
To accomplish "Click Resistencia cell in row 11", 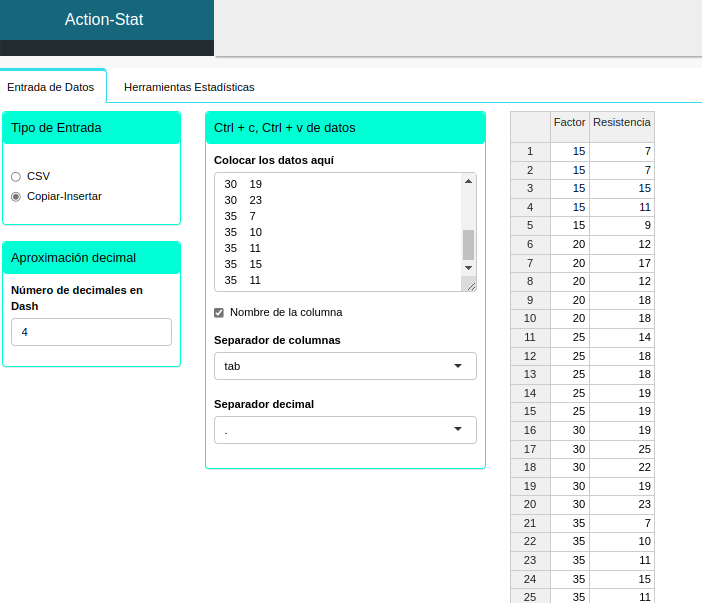I will (x=621, y=337).
